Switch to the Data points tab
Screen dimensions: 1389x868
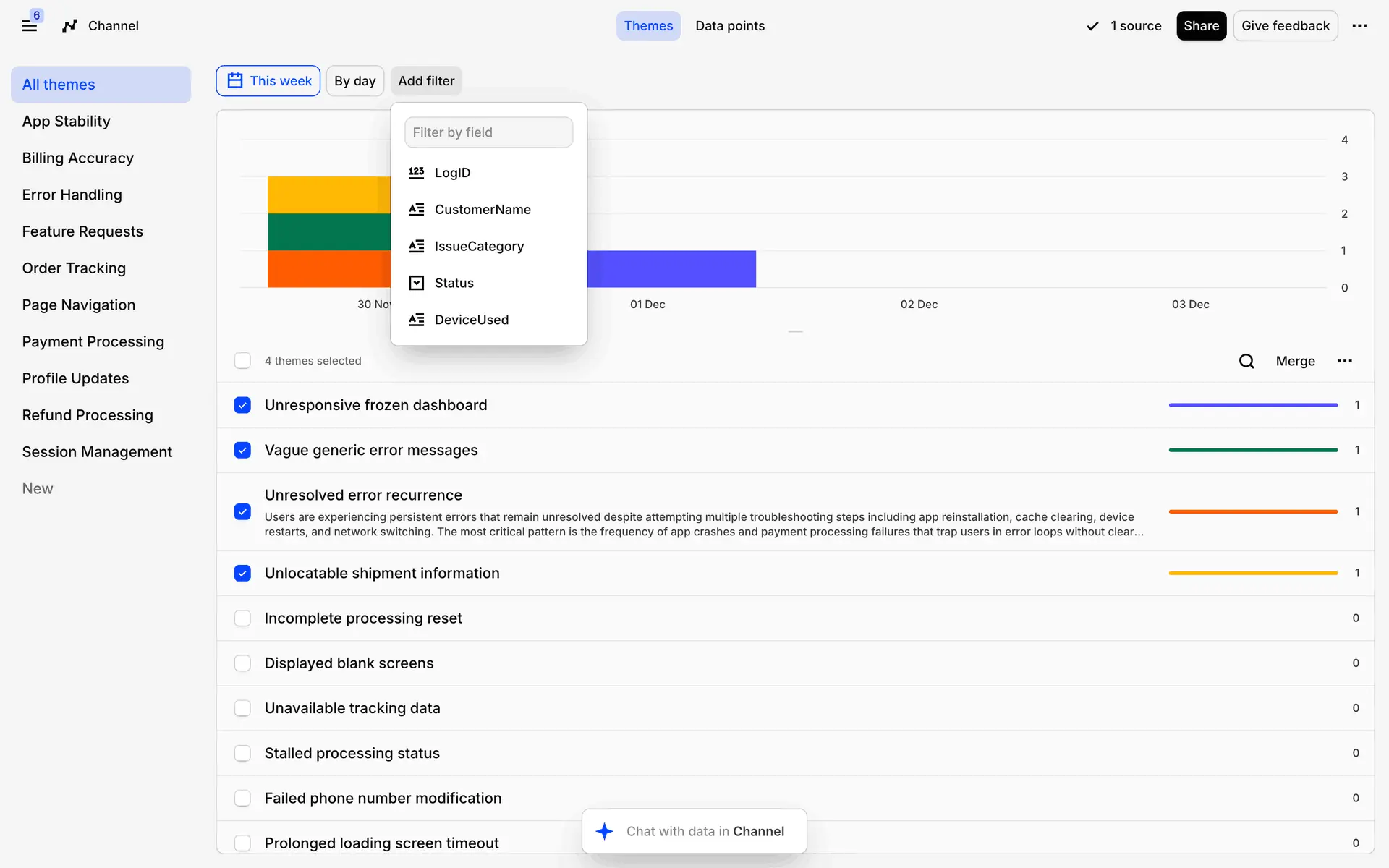[729, 26]
